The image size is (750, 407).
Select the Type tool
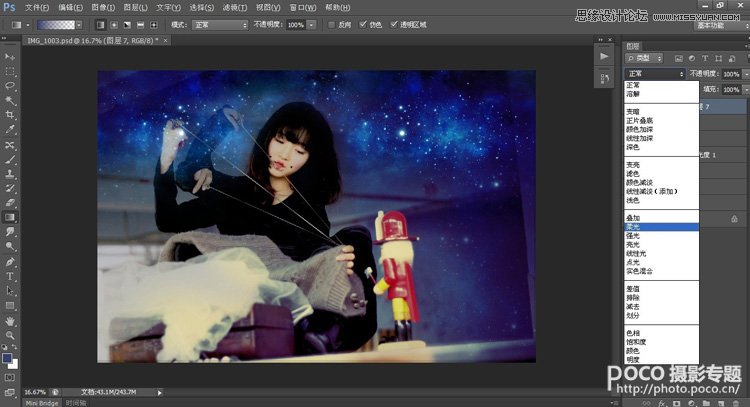10,276
